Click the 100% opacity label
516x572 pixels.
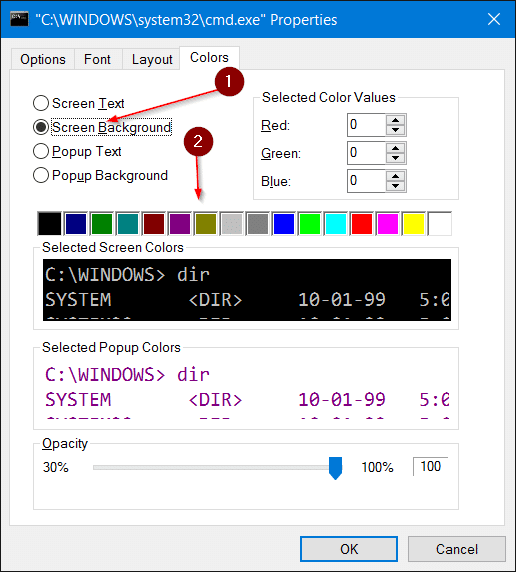coord(377,467)
